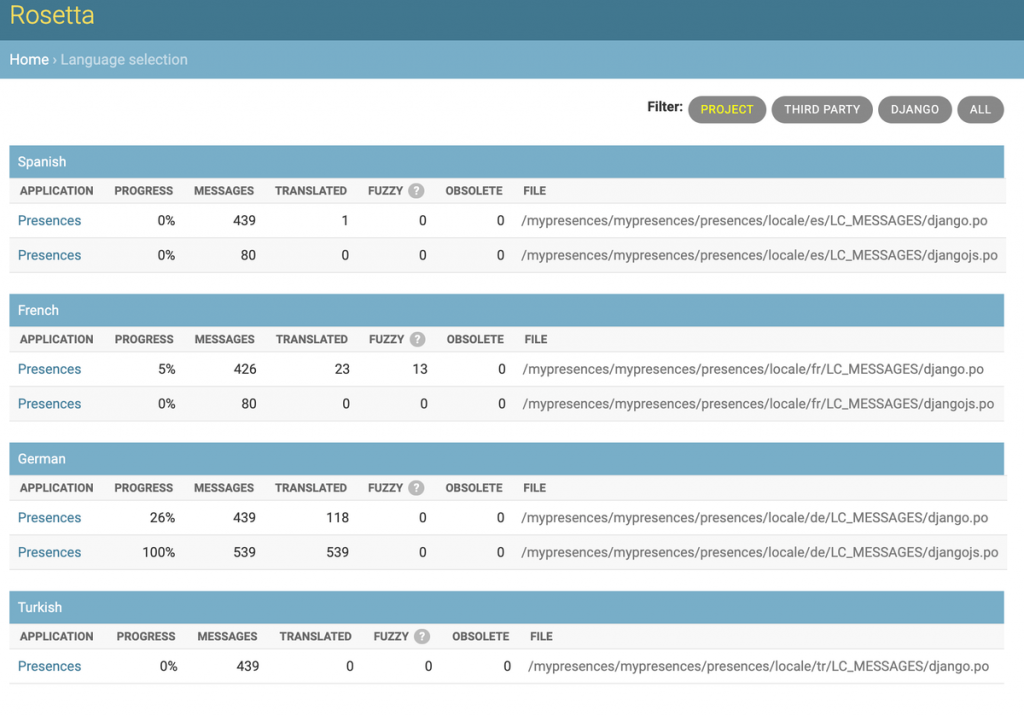The width and height of the screenshot is (1024, 716).
Task: Click the Fuzzy help icon in French table
Action: 417,339
